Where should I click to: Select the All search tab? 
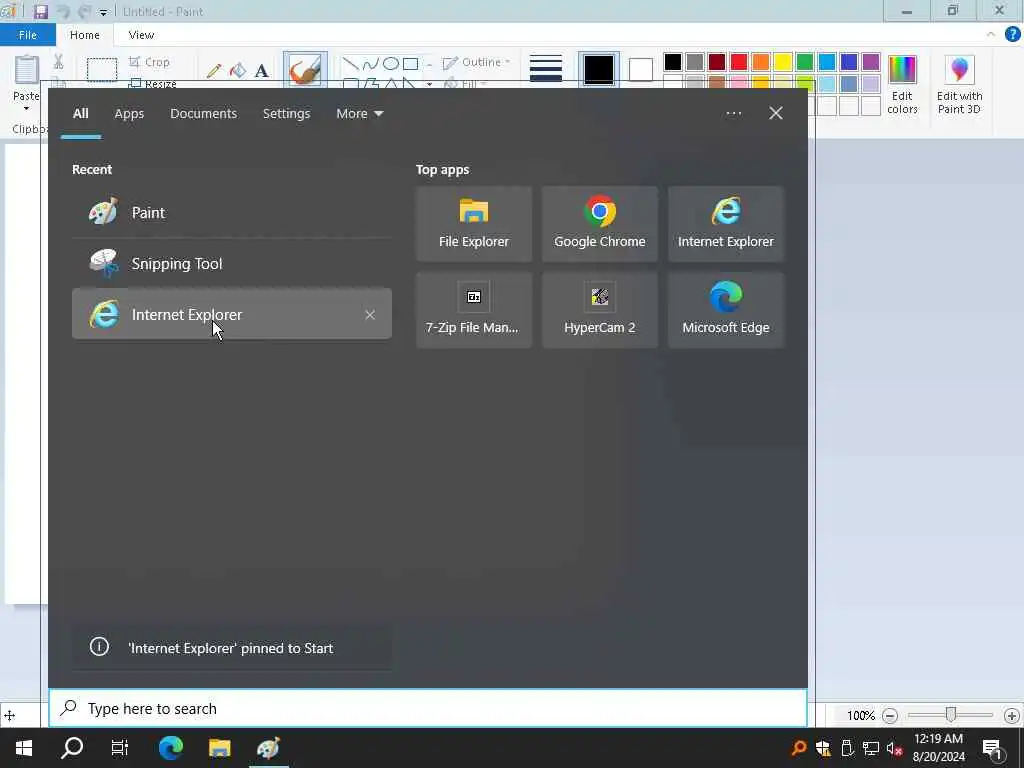pyautogui.click(x=80, y=114)
